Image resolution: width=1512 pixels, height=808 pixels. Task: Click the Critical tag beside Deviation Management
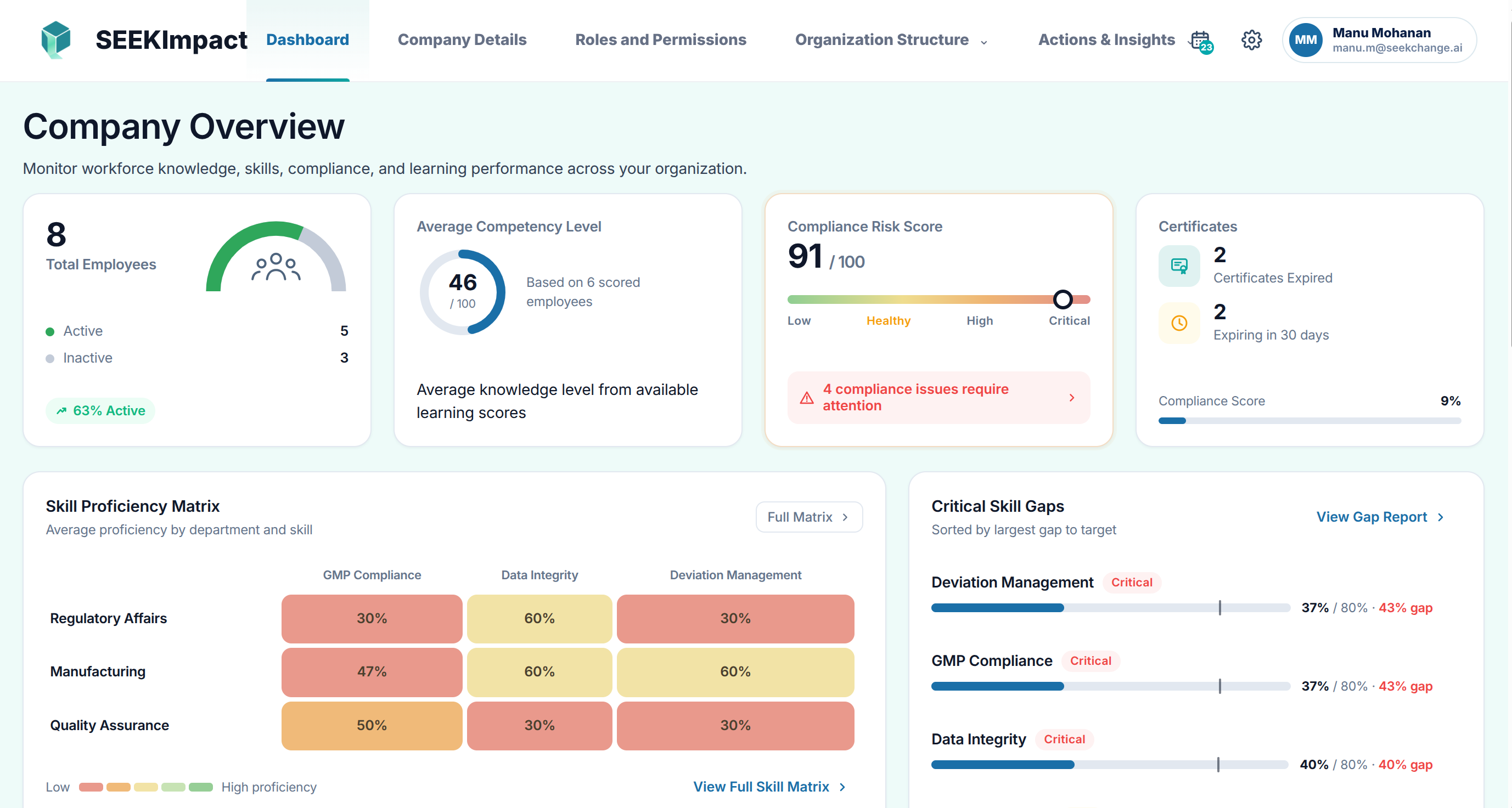point(1132,583)
